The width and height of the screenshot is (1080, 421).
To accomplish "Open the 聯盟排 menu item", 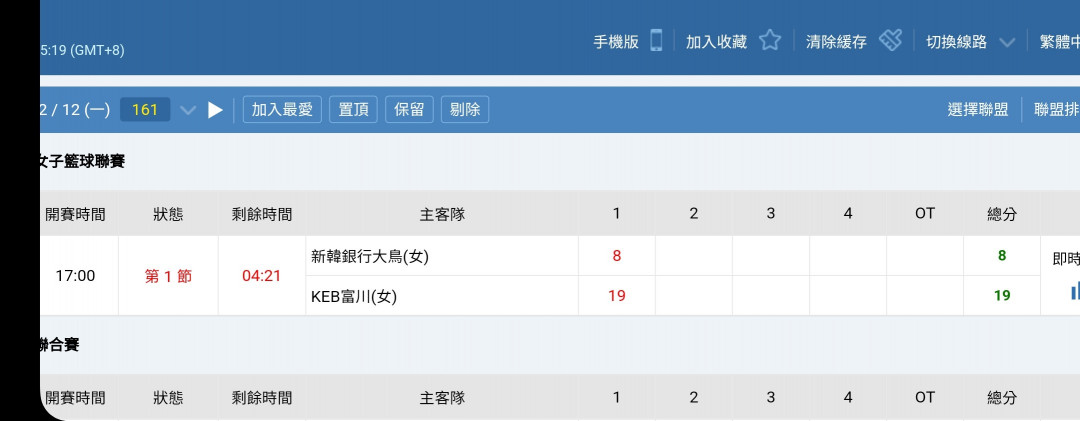I will 1056,110.
